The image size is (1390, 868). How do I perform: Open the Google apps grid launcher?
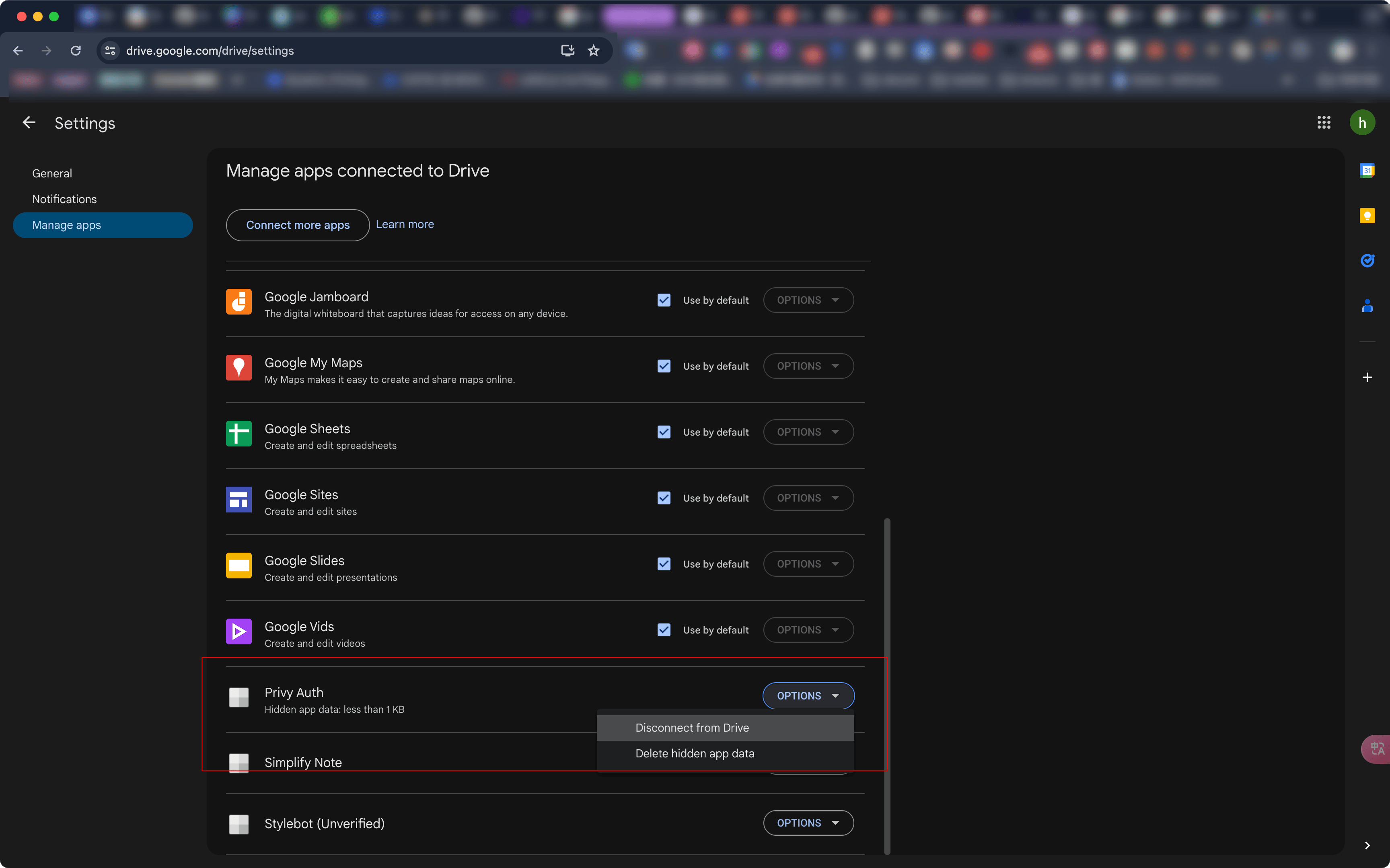pyautogui.click(x=1323, y=122)
